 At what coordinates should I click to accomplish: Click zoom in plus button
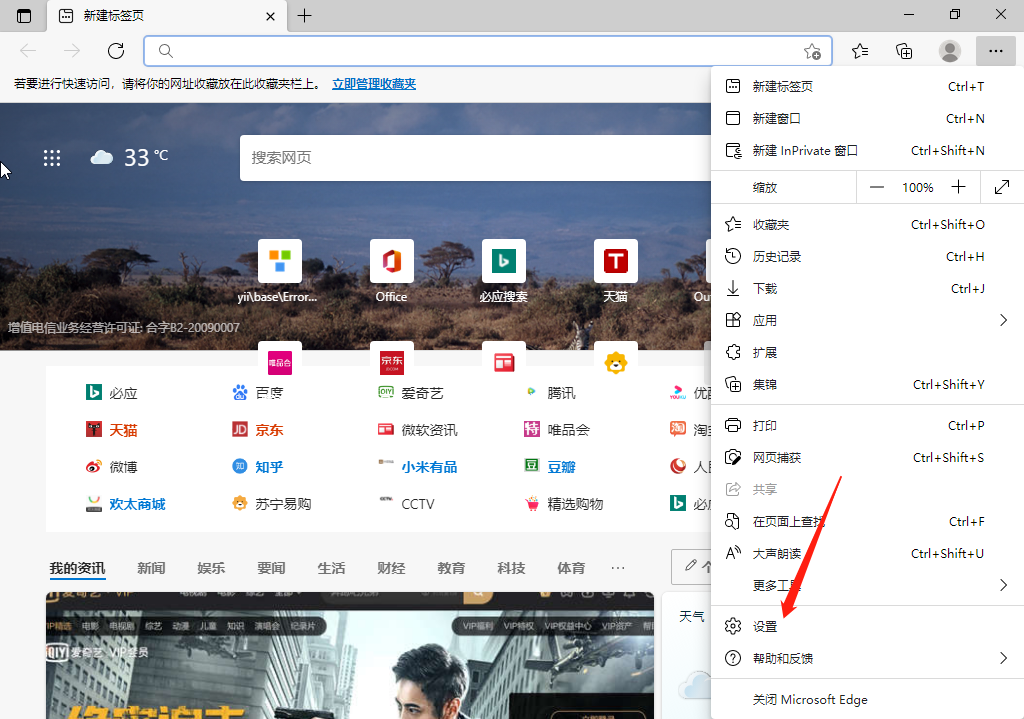coord(958,187)
